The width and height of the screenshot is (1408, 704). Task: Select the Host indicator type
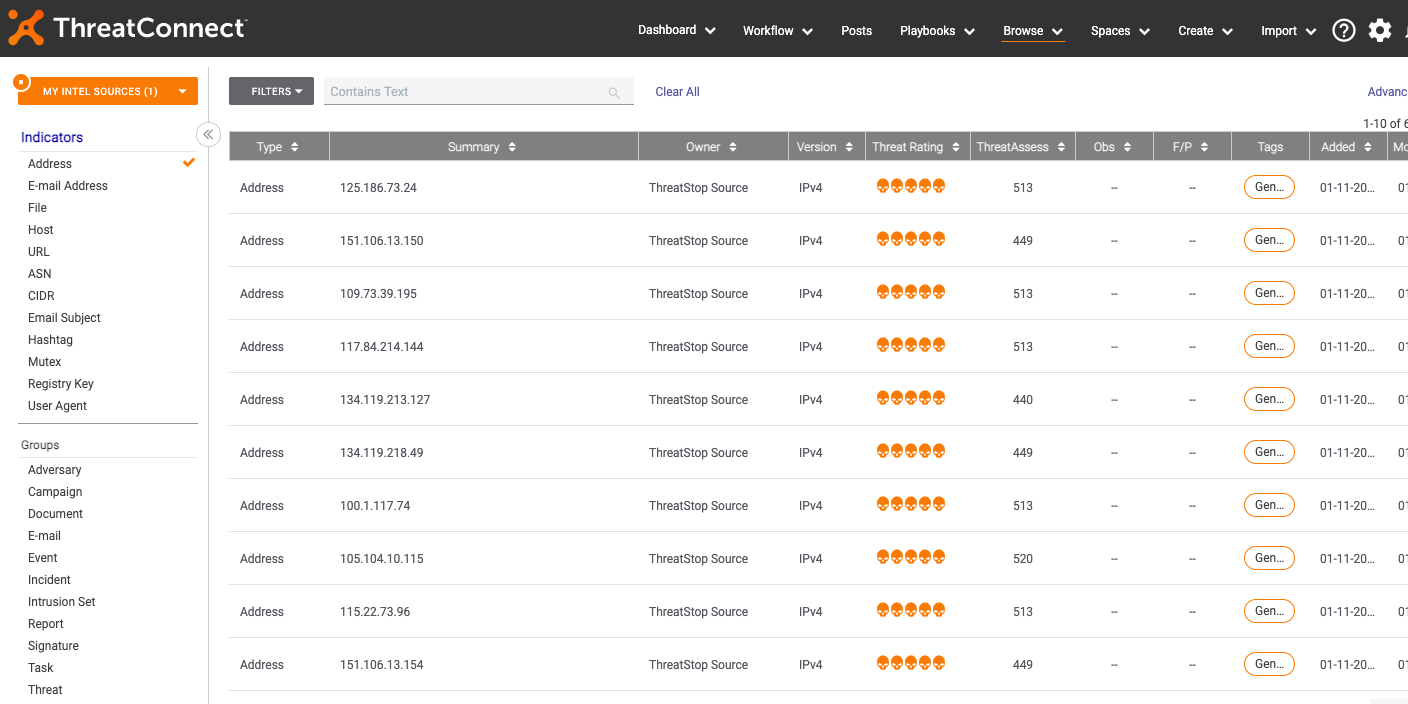click(x=41, y=230)
